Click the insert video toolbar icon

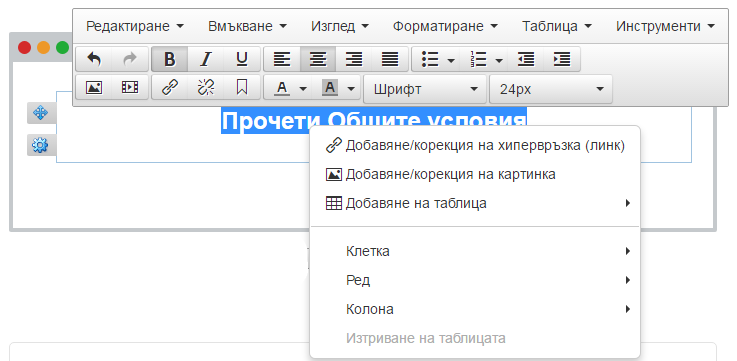[x=130, y=87]
